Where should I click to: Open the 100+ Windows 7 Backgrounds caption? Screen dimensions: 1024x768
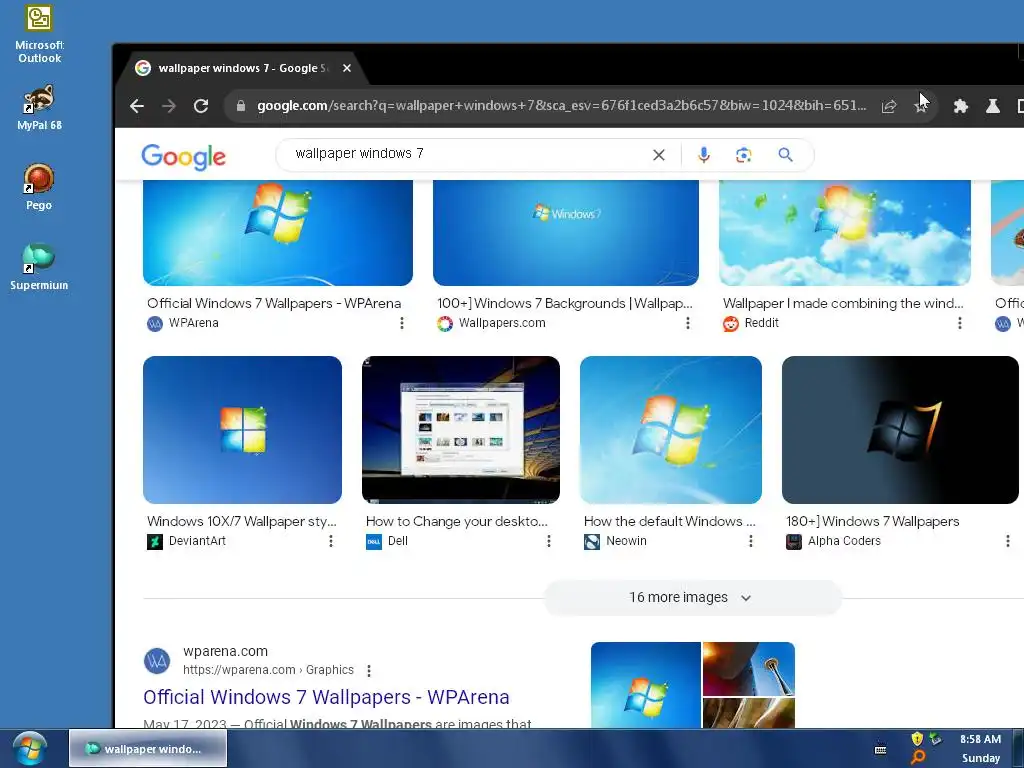click(x=564, y=303)
